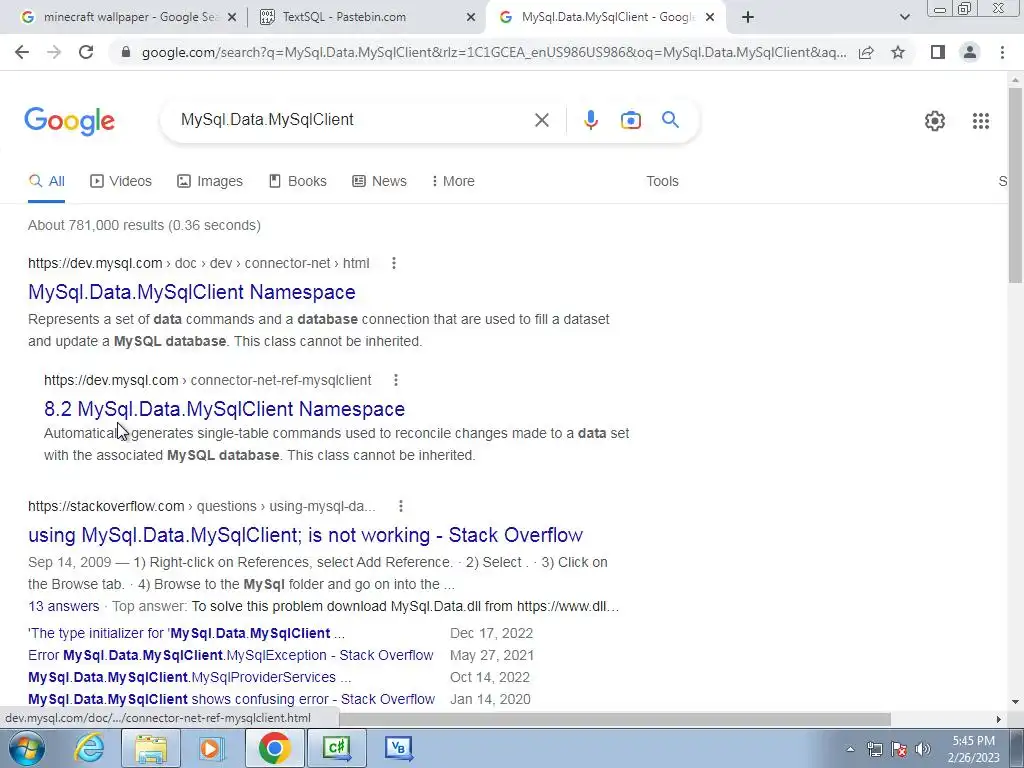Click the horizontal scrollbar at bottom

tap(615, 719)
